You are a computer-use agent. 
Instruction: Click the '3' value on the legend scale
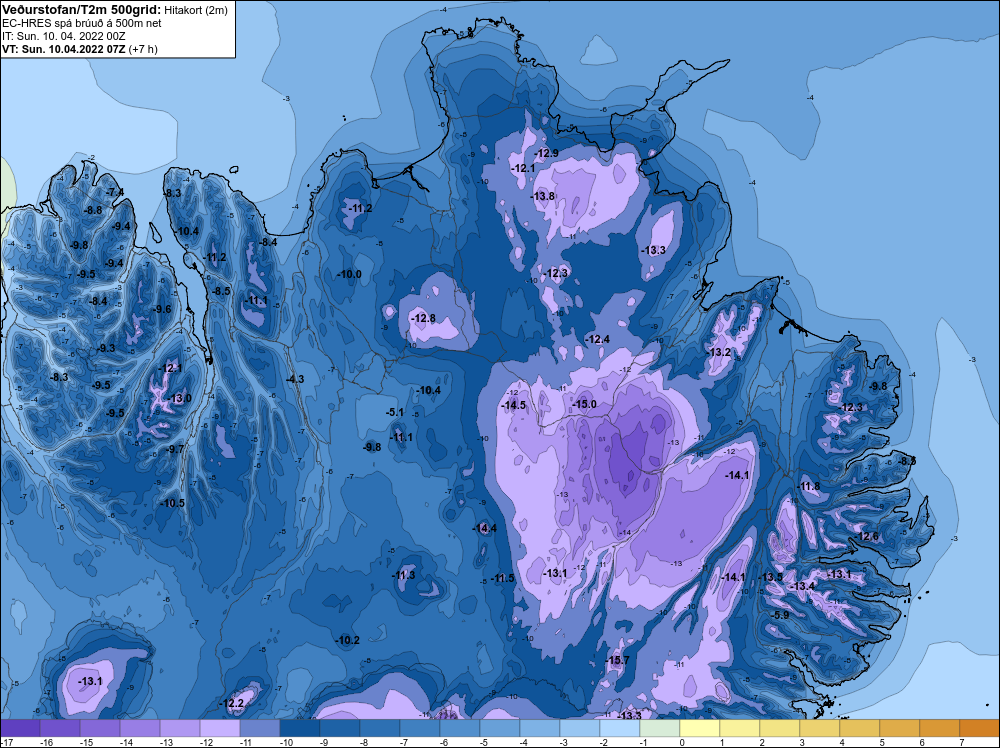[801, 742]
